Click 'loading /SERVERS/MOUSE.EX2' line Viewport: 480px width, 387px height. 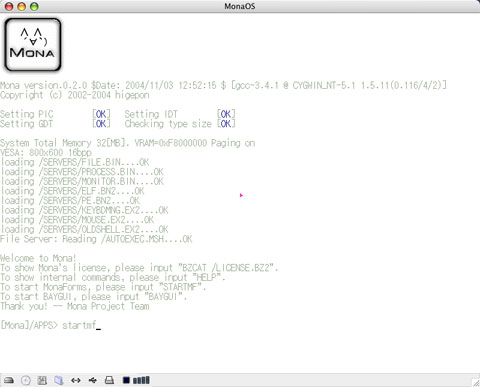pos(77,220)
